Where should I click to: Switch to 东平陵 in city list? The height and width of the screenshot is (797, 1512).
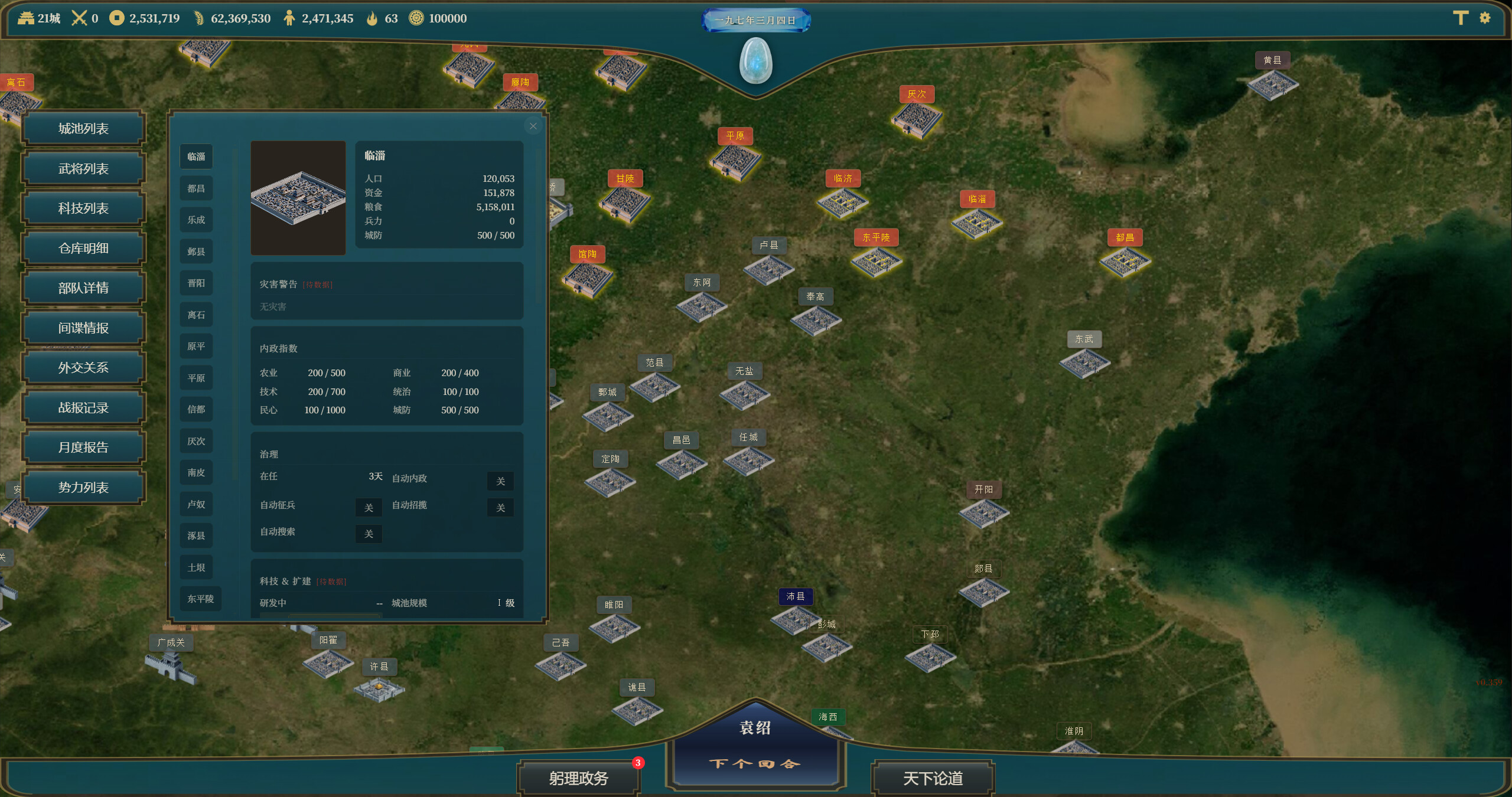[x=201, y=599]
